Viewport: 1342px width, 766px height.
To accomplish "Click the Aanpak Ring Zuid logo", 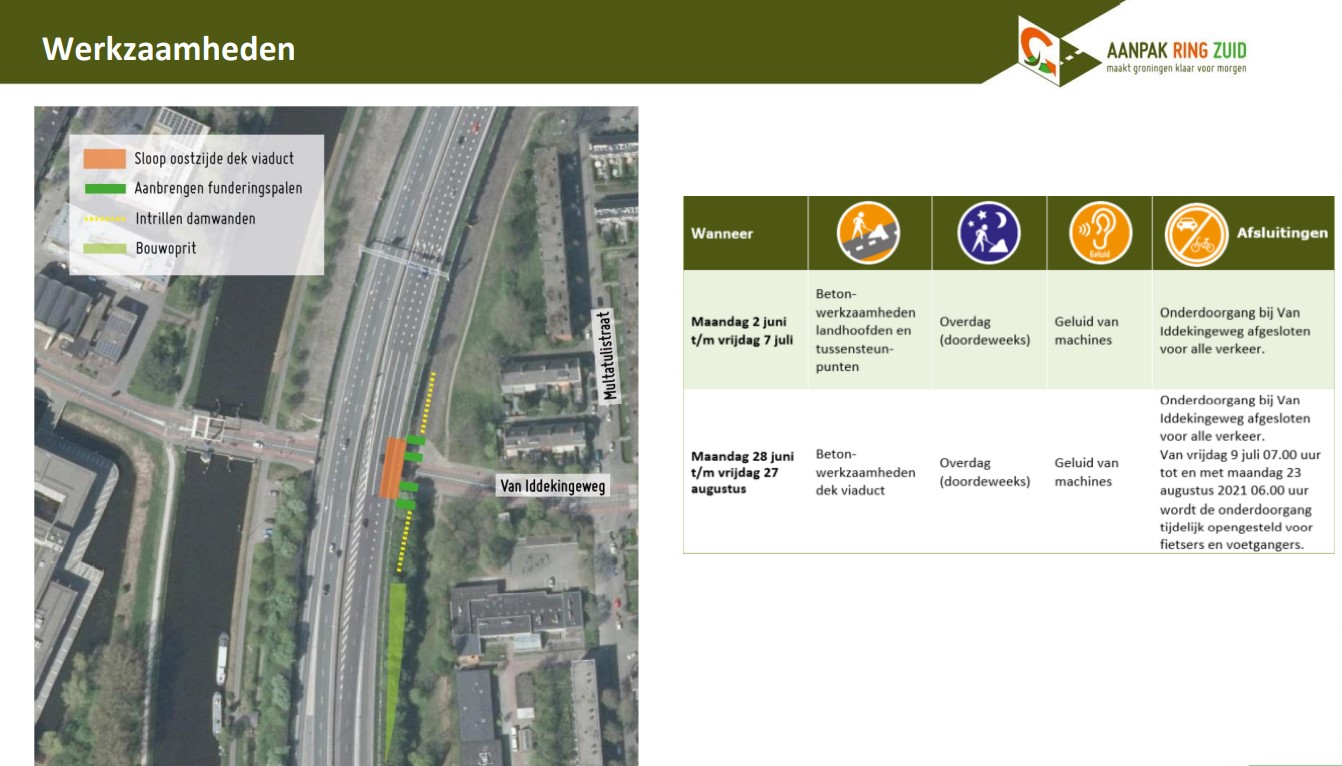I will [1133, 50].
